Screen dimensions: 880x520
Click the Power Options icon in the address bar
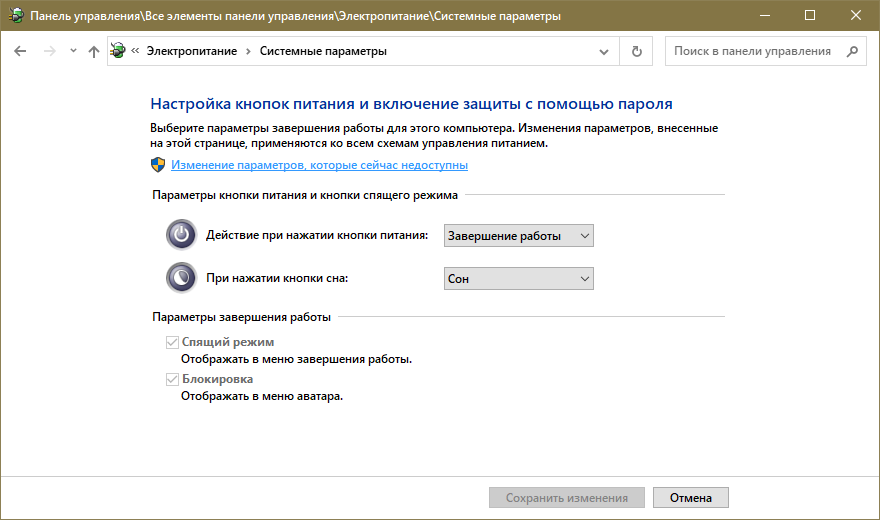coord(119,51)
